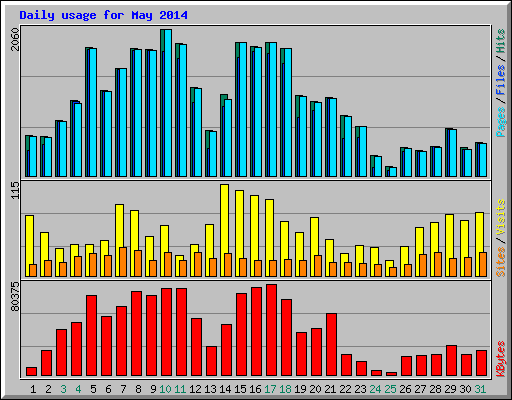Click the tallest cyan bar above day 10
This screenshot has width=512, height=400.
[168, 103]
